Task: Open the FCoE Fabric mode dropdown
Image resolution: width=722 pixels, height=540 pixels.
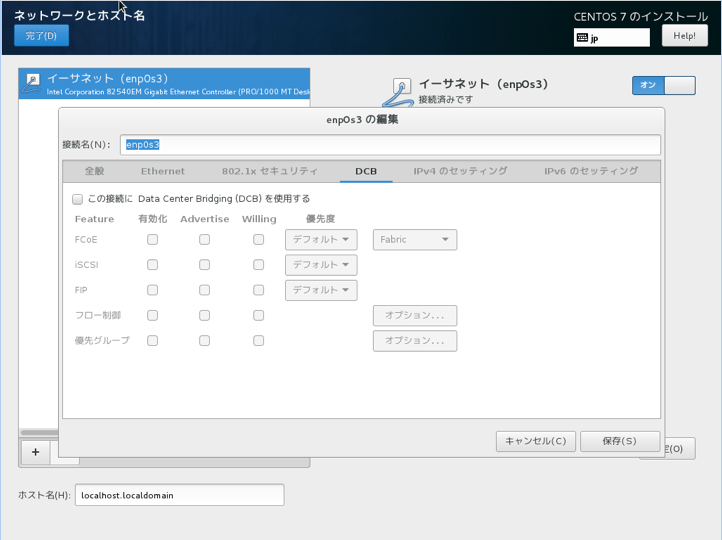Action: [x=415, y=240]
